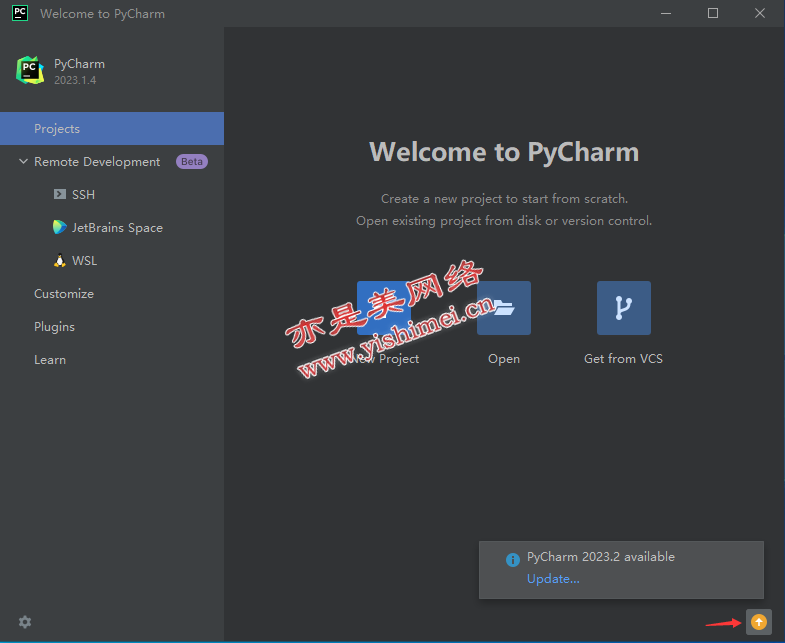785x643 pixels.
Task: Click the Get from VCS branch icon
Action: [x=624, y=307]
